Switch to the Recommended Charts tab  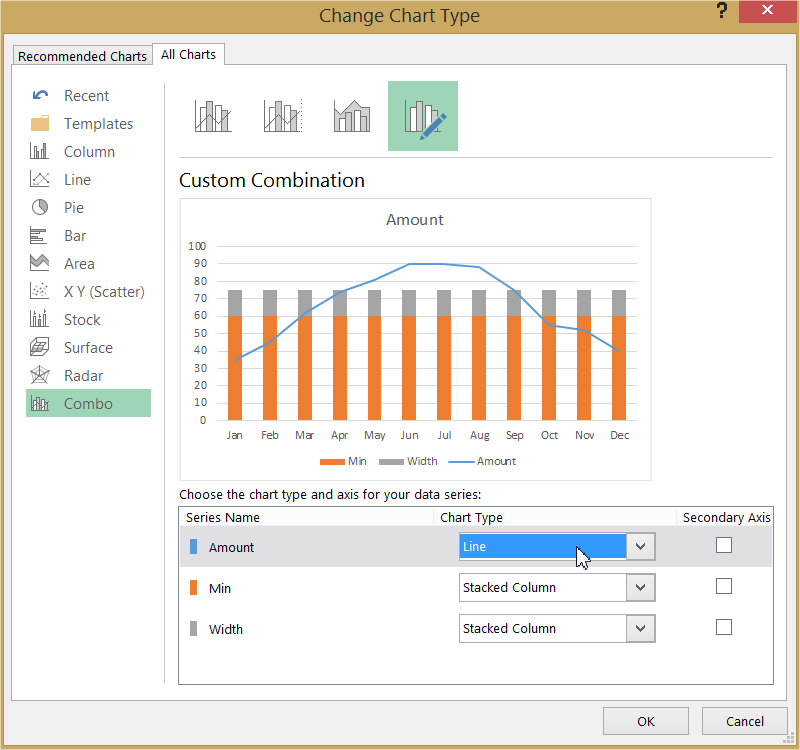click(82, 56)
